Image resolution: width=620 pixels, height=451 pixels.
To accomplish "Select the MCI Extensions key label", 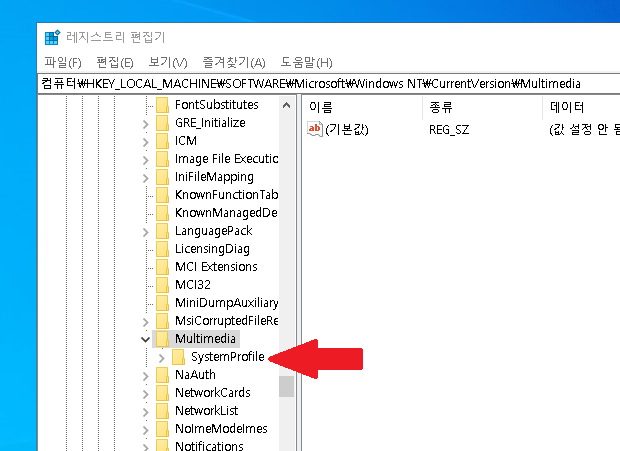I will point(216,267).
